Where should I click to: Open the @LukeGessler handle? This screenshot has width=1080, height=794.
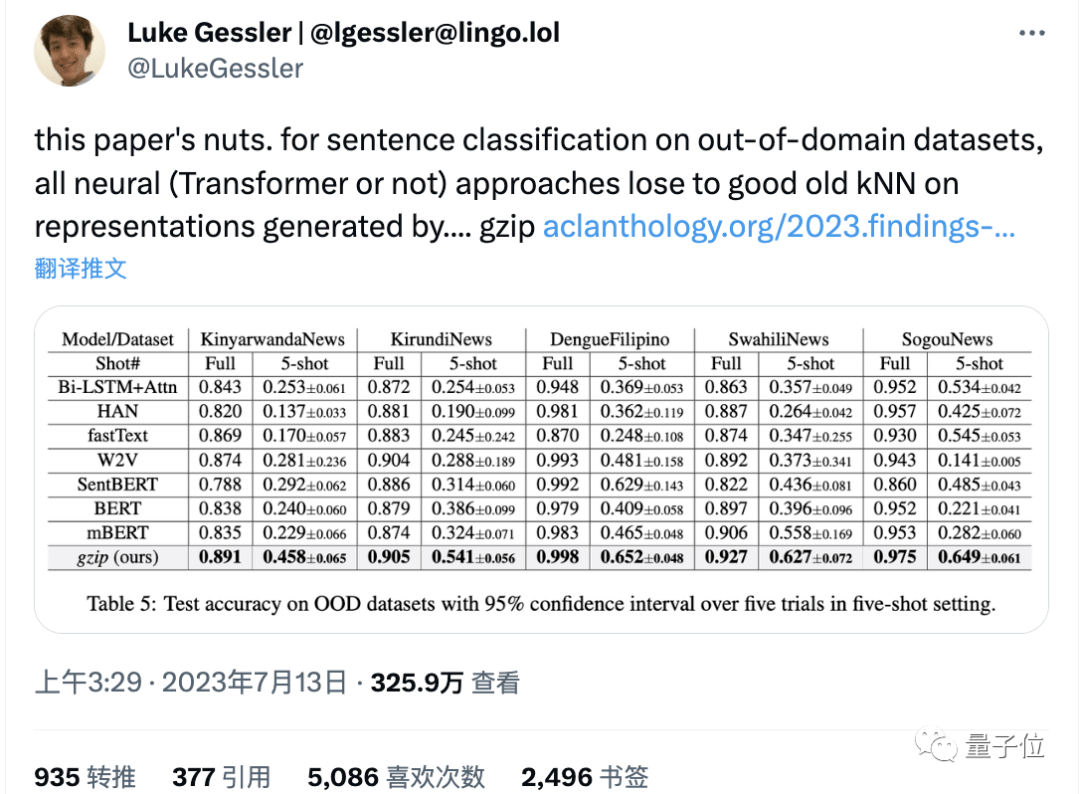coord(215,68)
